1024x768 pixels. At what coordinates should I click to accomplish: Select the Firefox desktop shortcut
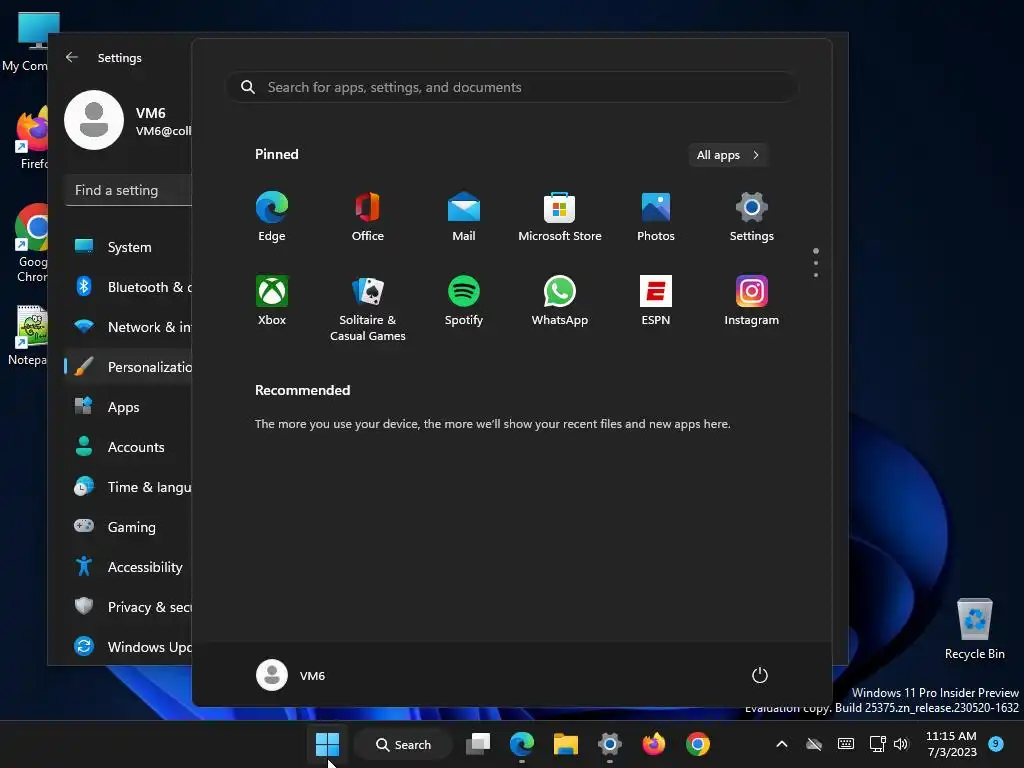pyautogui.click(x=31, y=138)
